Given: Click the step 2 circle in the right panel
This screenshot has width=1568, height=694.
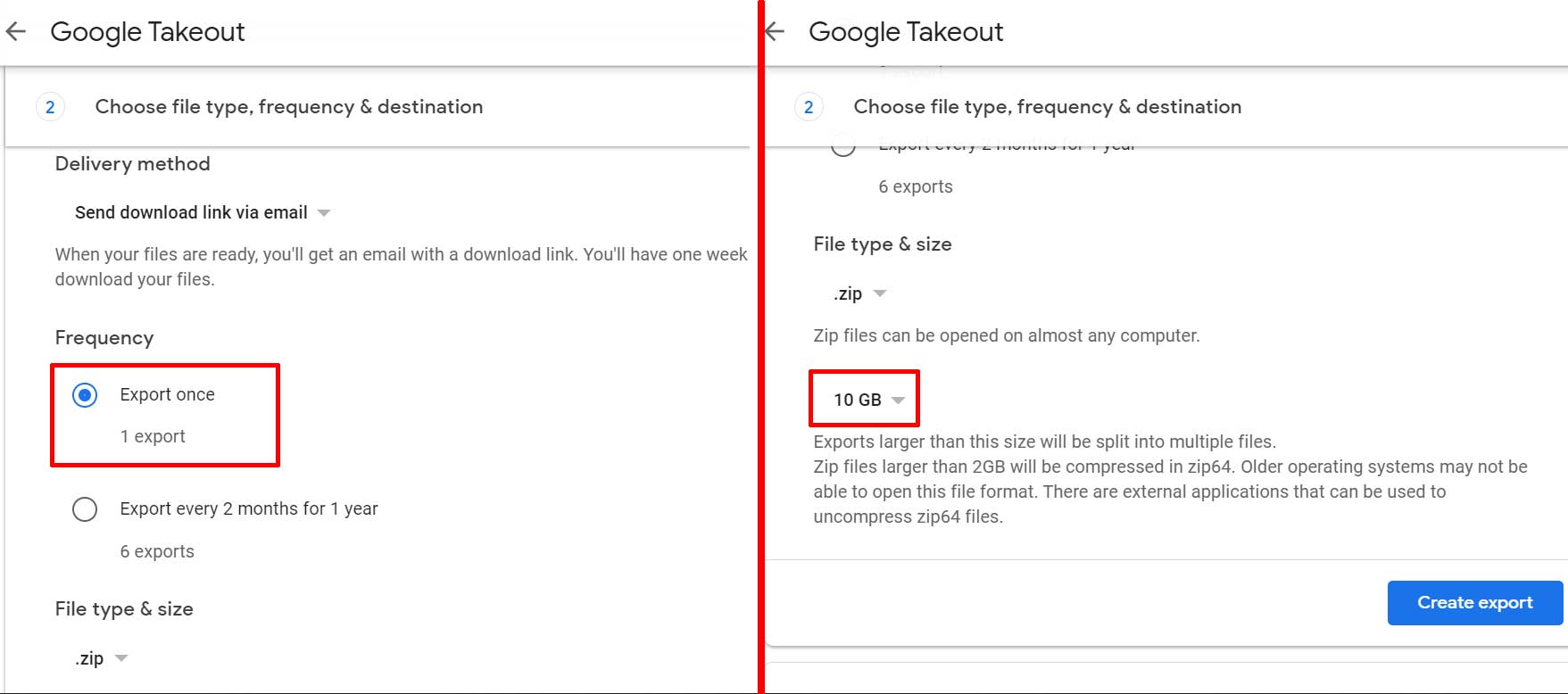Looking at the screenshot, I should click(809, 107).
